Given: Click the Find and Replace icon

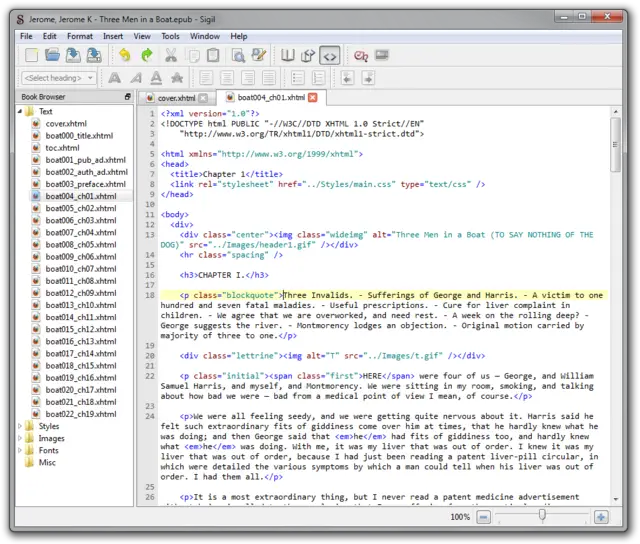Looking at the screenshot, I should point(240,56).
